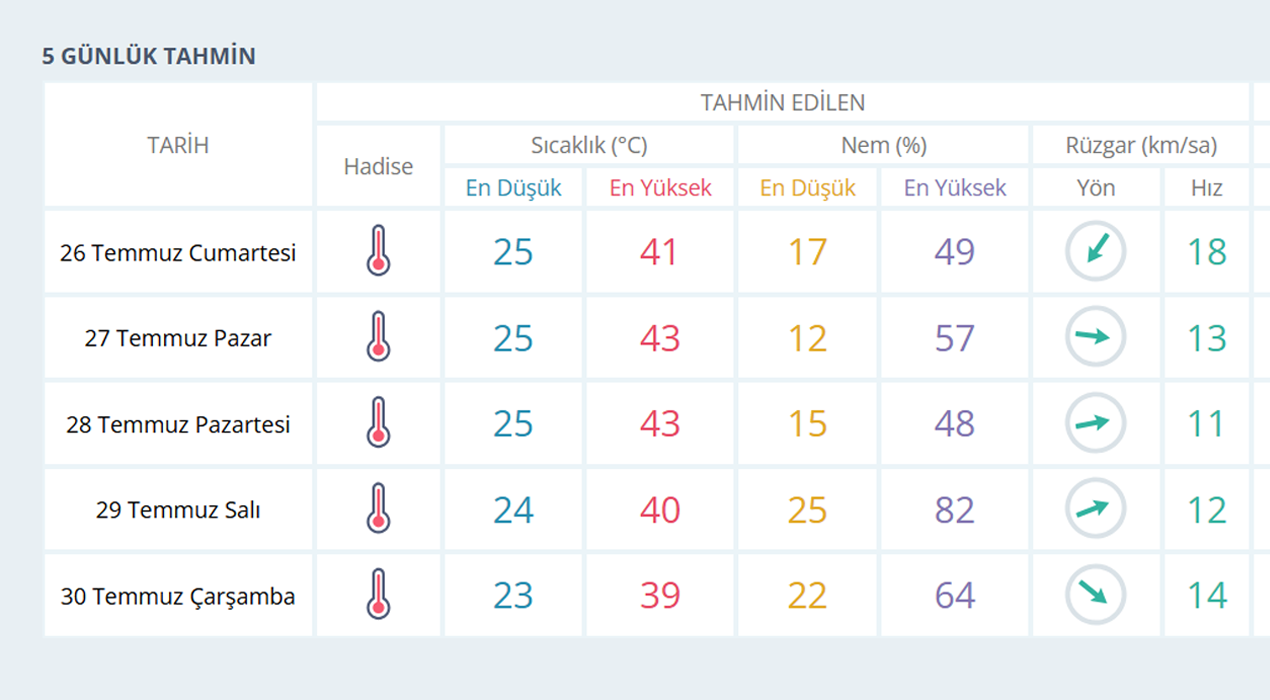Click the wind direction arrow for 26 Temmuz
Image resolution: width=1270 pixels, height=700 pixels.
click(x=1096, y=251)
